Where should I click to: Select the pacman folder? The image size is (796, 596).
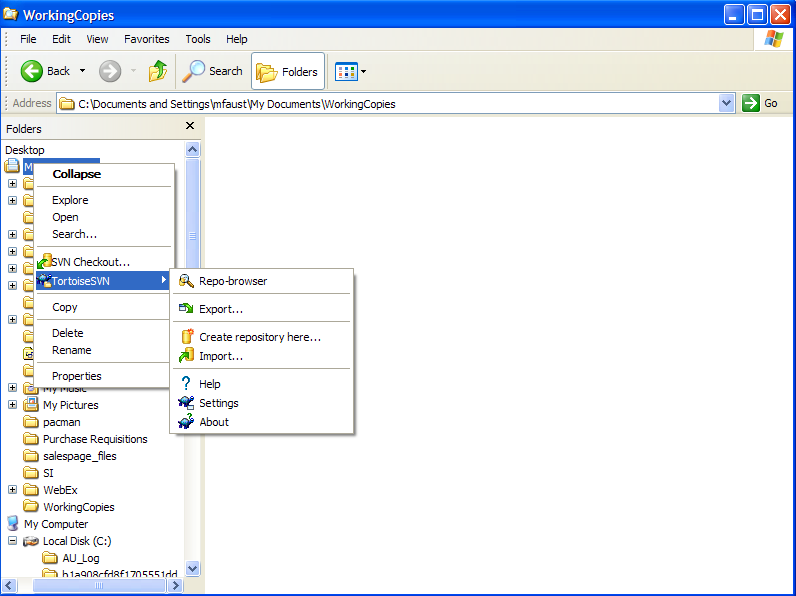point(61,422)
